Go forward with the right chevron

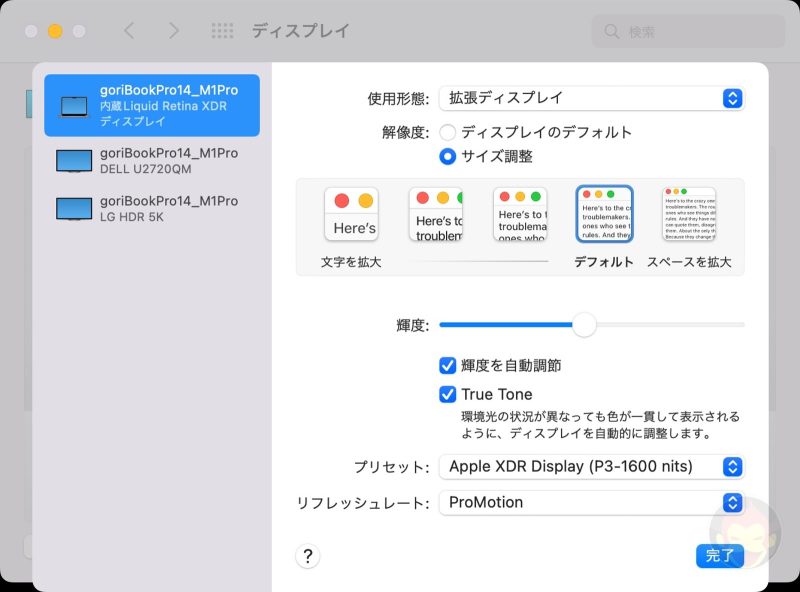click(x=174, y=31)
